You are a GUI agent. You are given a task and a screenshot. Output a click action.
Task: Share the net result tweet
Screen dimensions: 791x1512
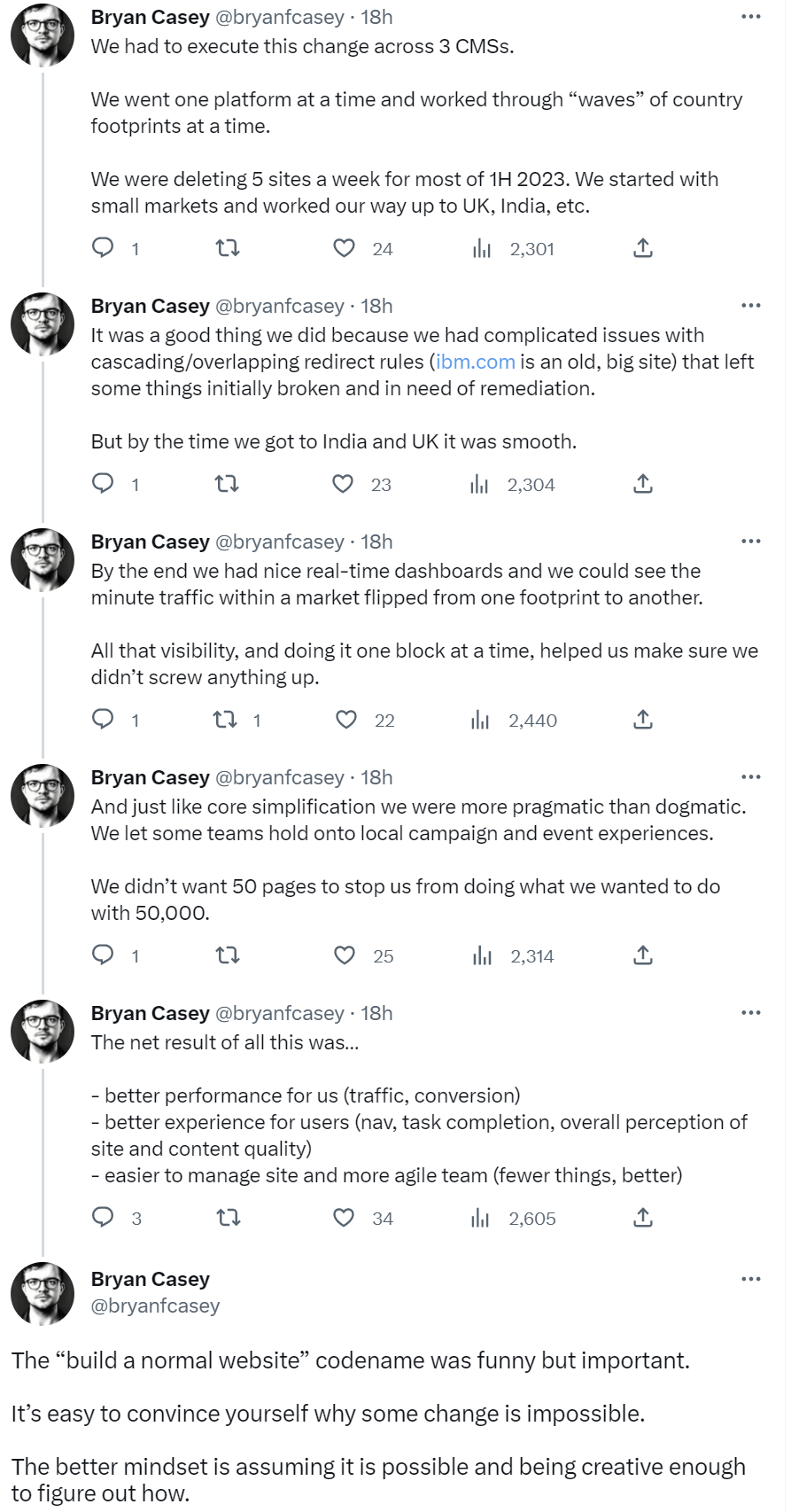click(643, 1218)
